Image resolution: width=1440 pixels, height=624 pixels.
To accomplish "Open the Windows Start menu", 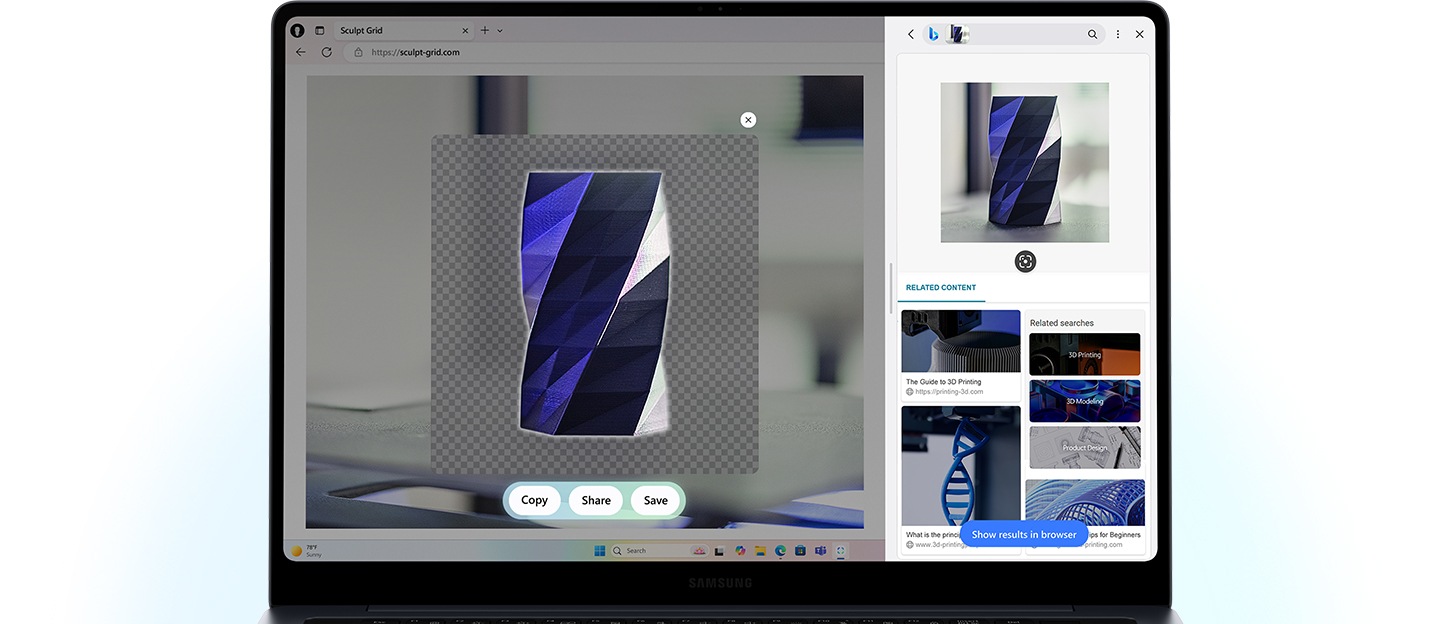I will [x=600, y=551].
